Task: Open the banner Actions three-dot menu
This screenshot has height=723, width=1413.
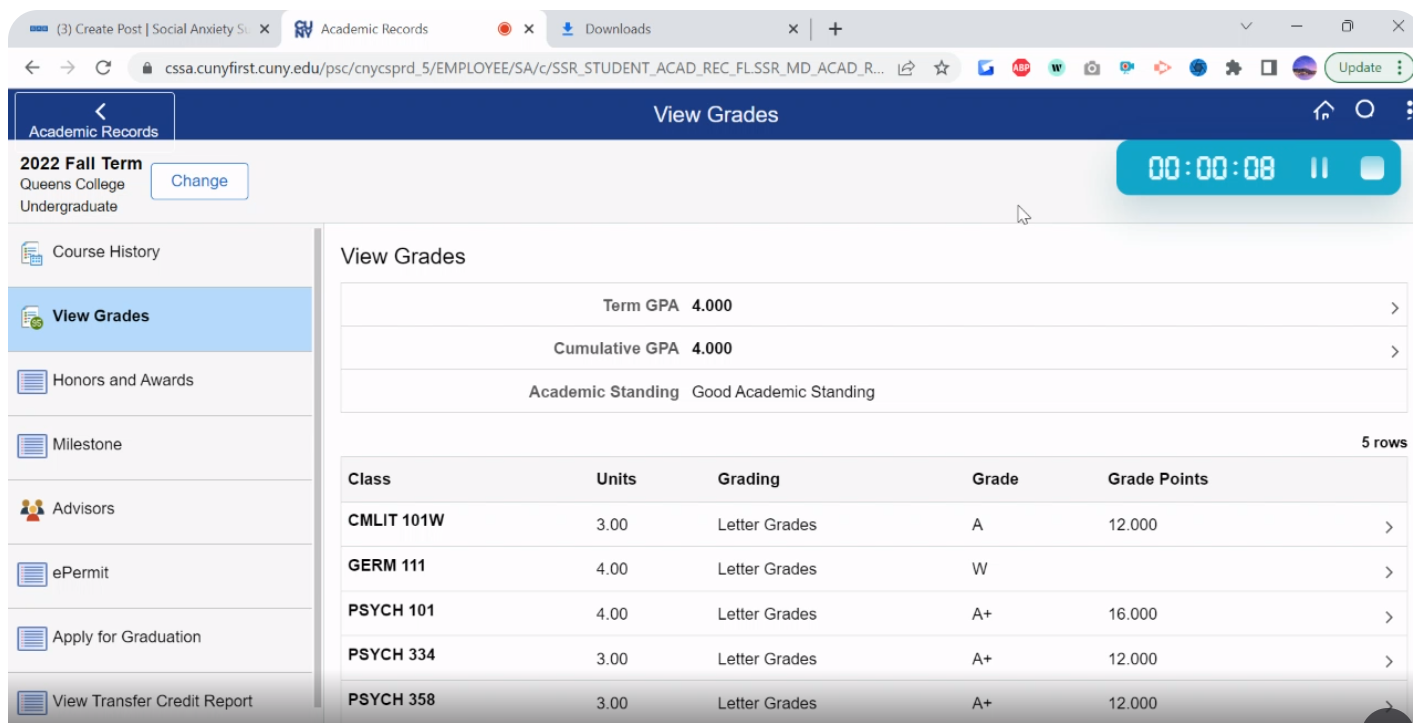Action: click(1408, 111)
